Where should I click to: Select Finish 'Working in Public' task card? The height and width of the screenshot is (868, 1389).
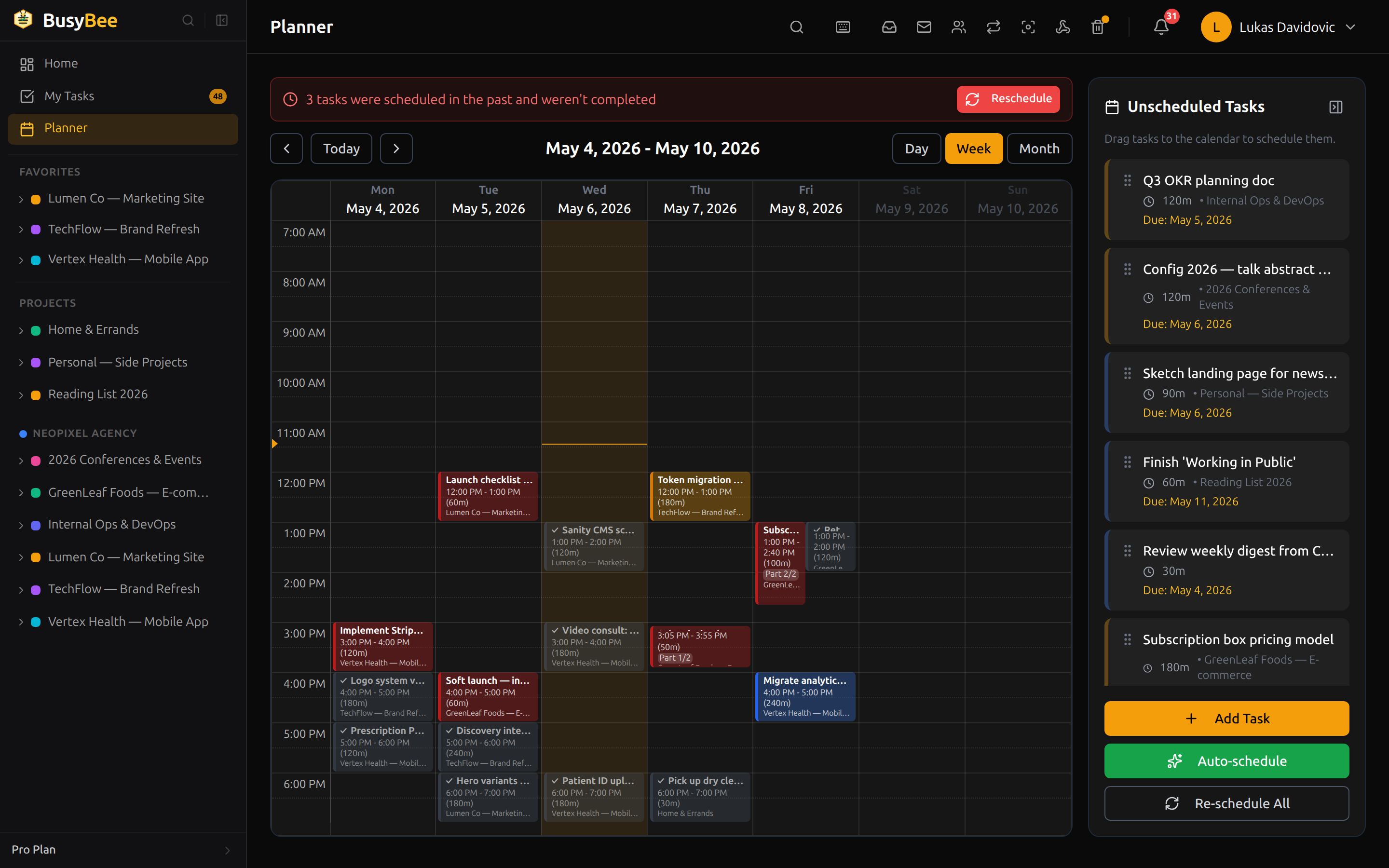1226,481
